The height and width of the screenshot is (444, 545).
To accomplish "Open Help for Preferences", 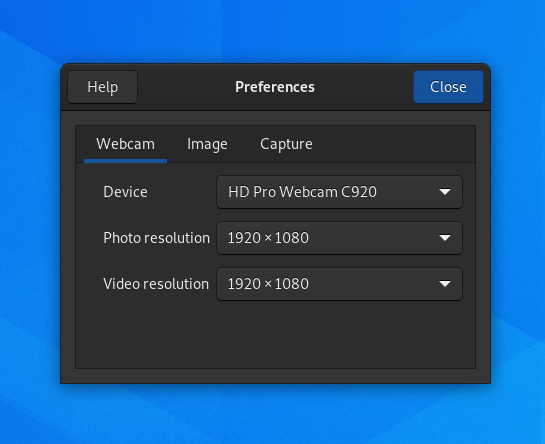I will pos(103,87).
